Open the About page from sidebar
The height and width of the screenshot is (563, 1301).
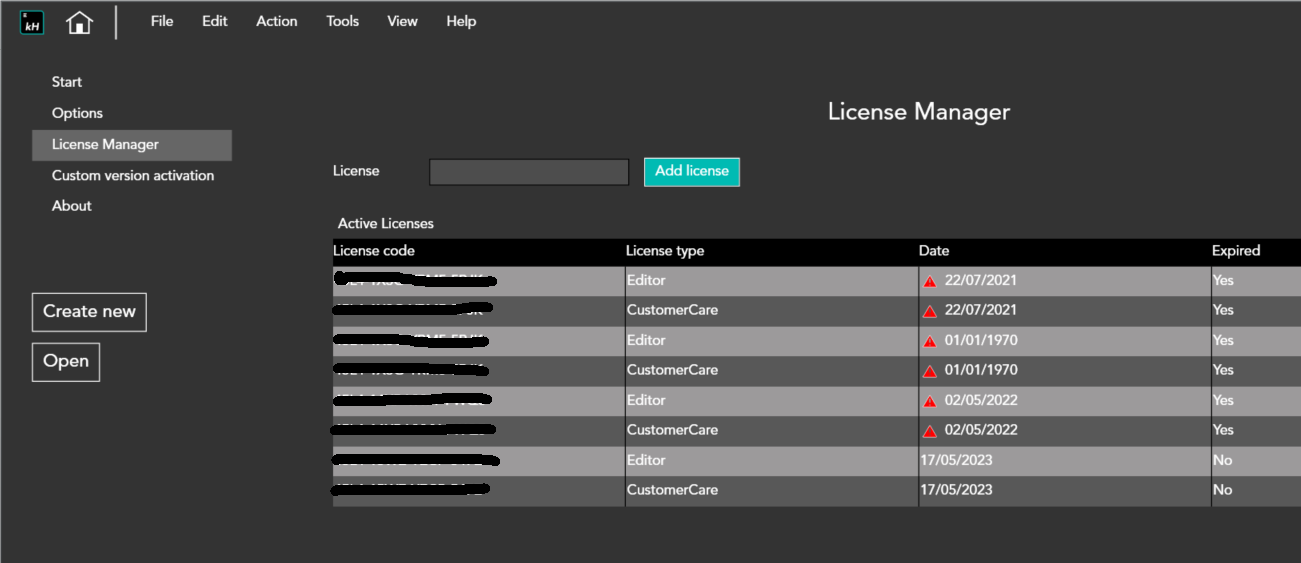click(x=72, y=206)
